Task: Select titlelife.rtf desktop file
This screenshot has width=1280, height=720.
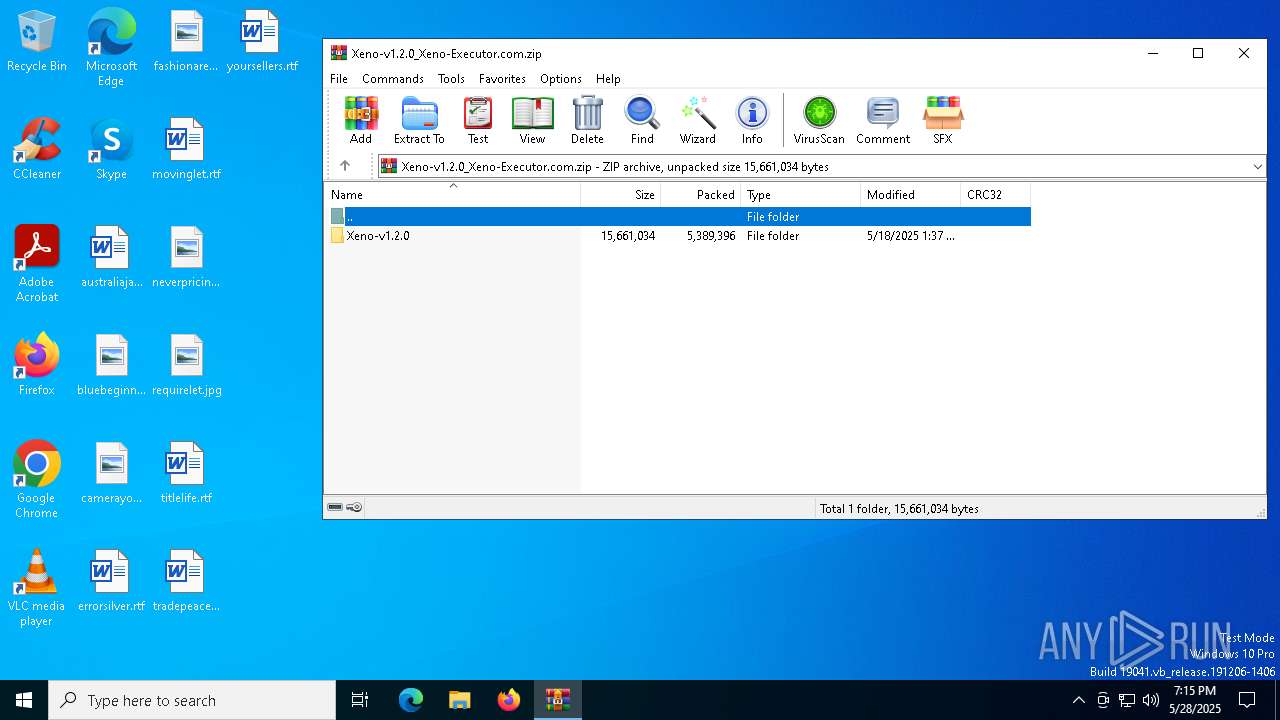Action: (x=186, y=472)
